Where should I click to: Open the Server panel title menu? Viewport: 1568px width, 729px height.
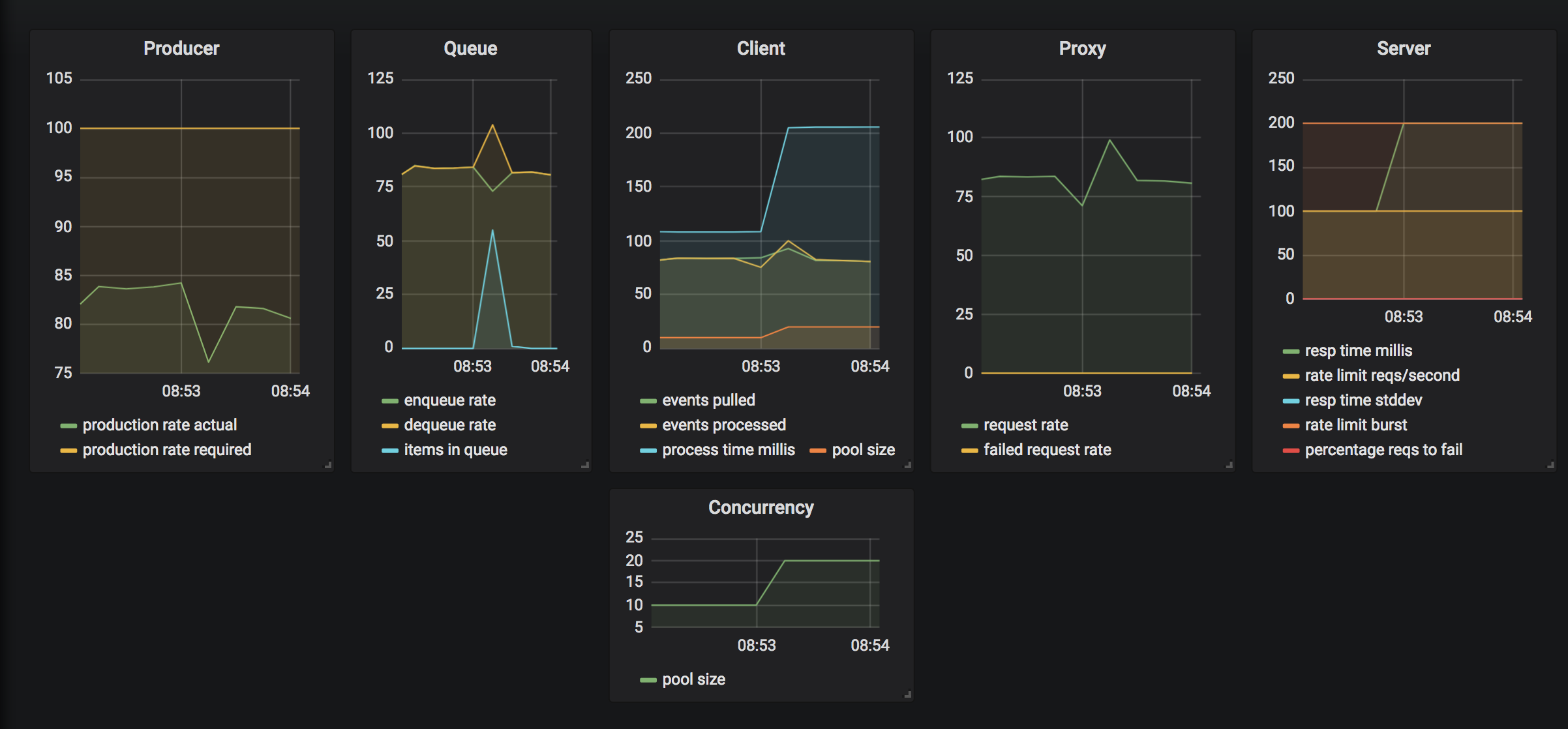tap(1404, 48)
